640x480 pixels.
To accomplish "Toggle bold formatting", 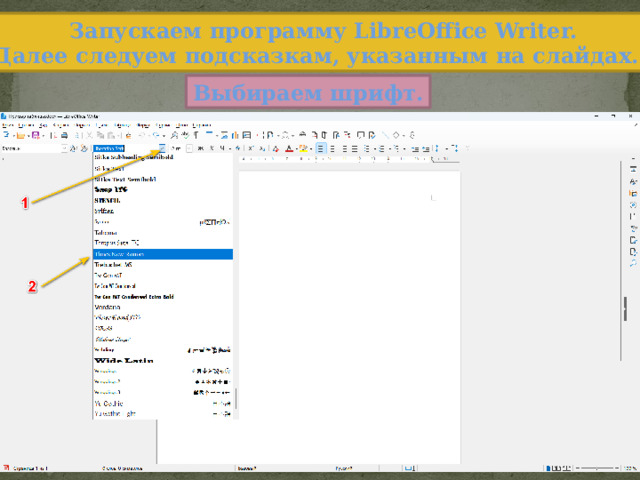I will [x=200, y=149].
